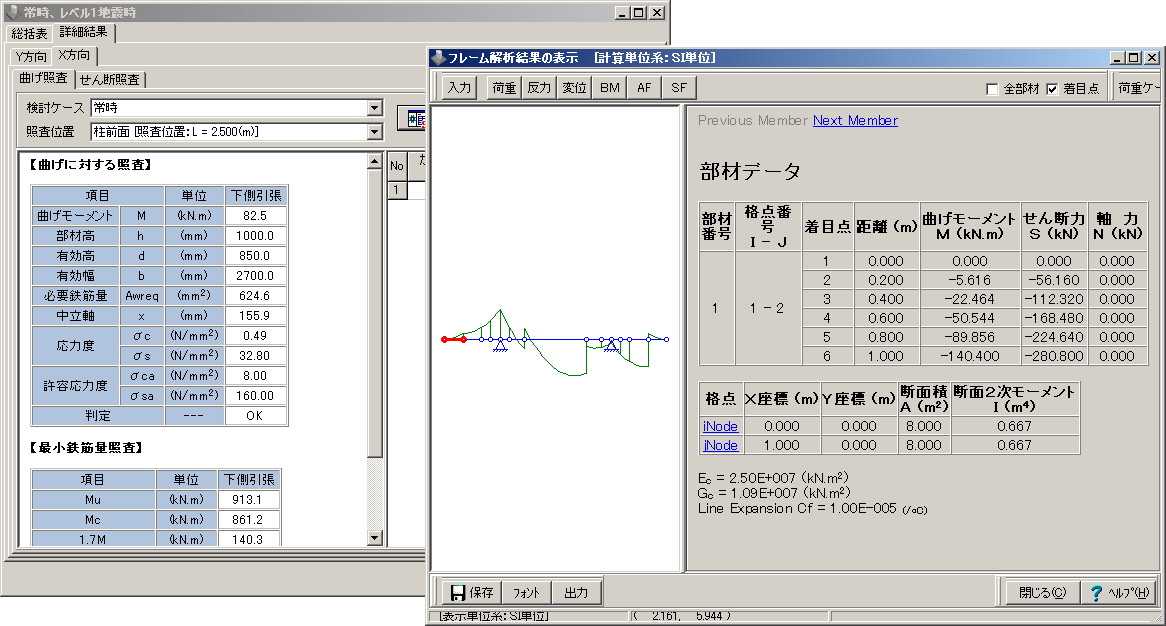Click scroll-up arrow of bending check panel
Screen dimensions: 1166x626
coord(375,161)
